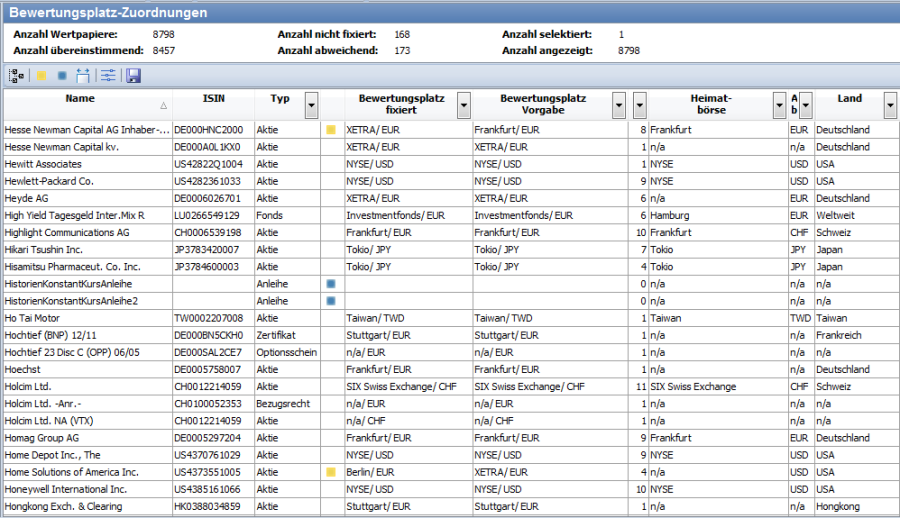Click the yellow square toolbar icon
This screenshot has height=518, width=900.
(41, 75)
